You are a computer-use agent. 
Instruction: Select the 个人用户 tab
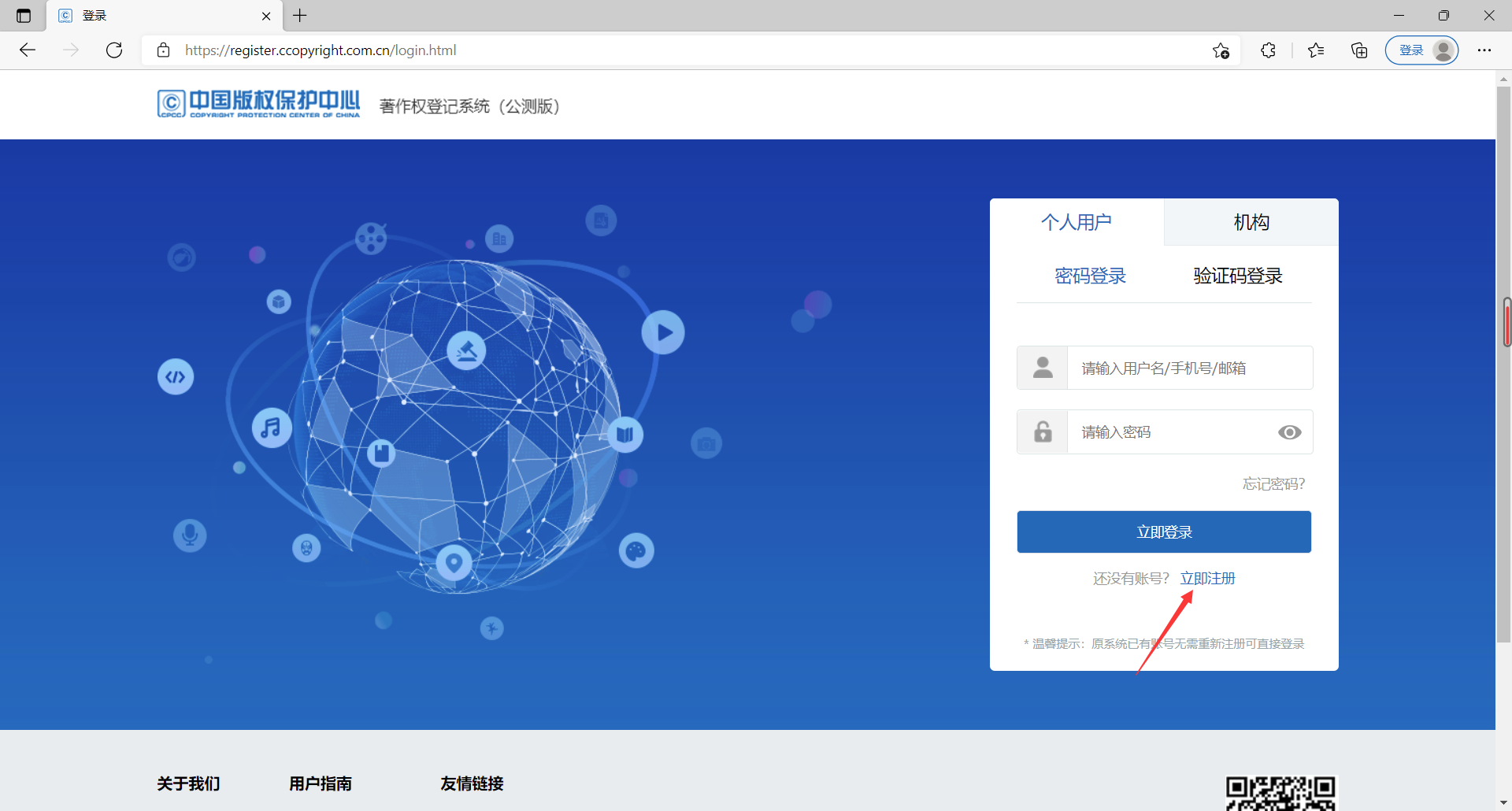pos(1077,221)
